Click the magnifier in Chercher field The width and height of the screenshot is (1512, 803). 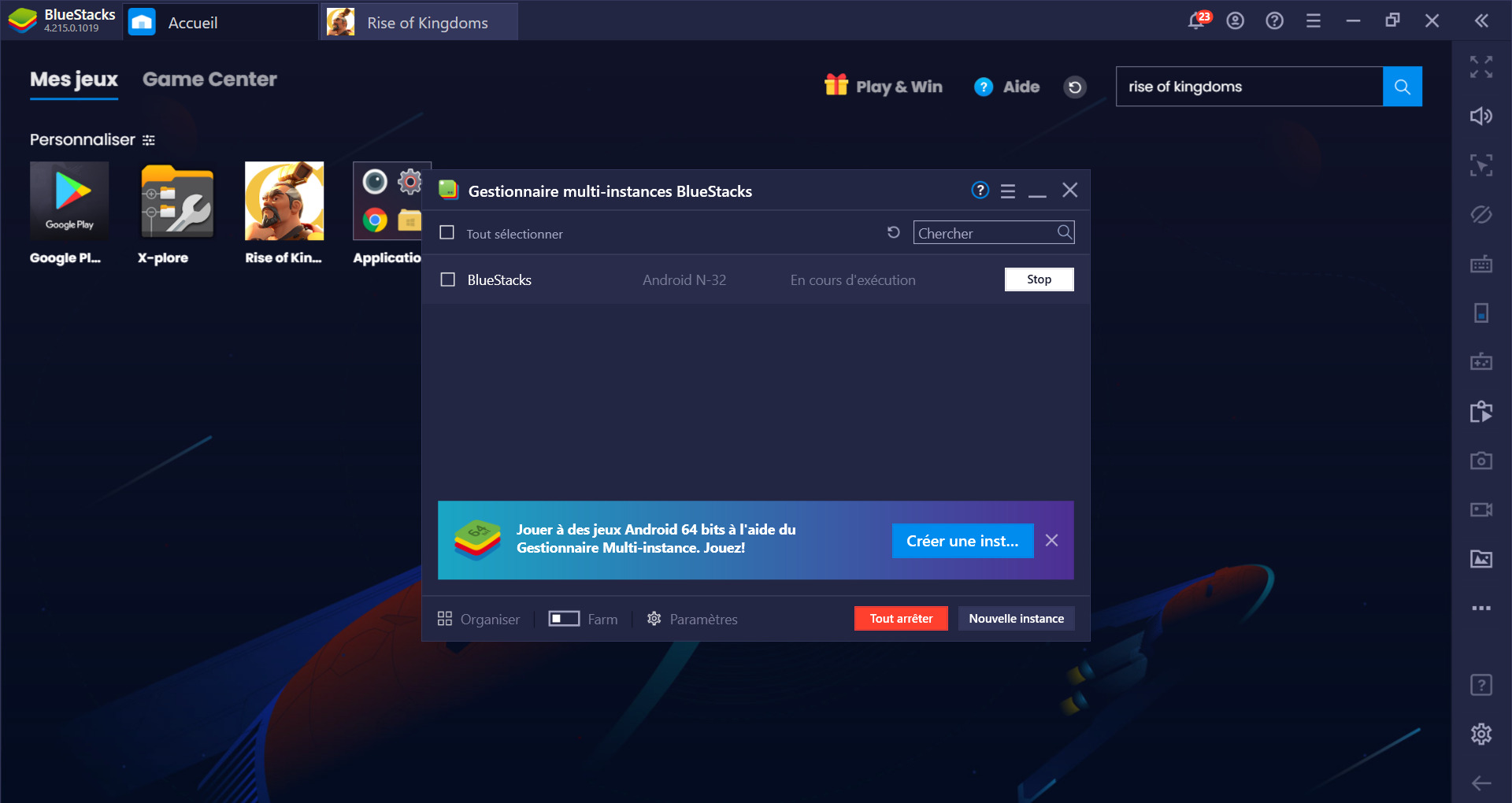point(1064,232)
